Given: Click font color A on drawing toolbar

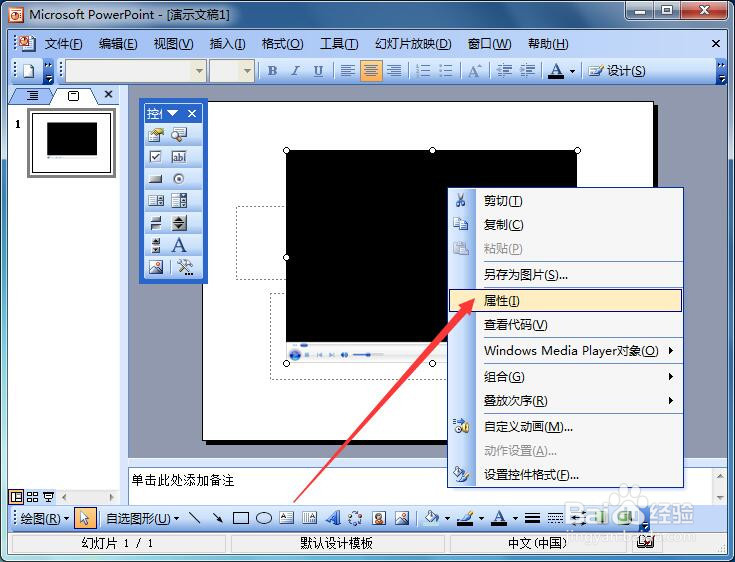Looking at the screenshot, I should 500,518.
